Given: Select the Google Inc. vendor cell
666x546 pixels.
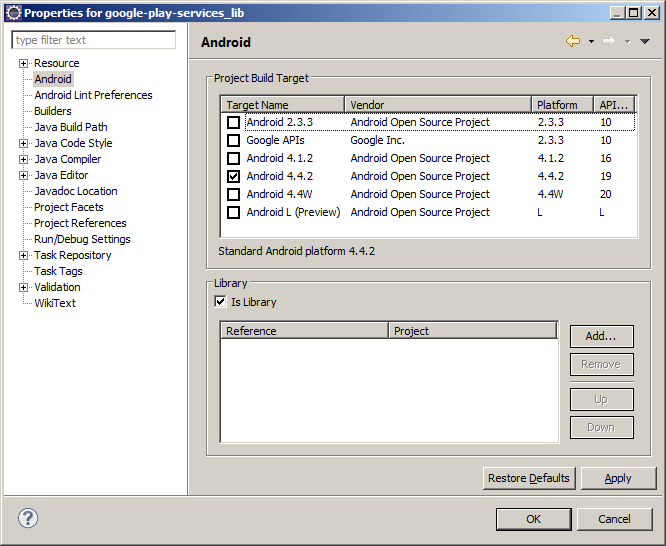Looking at the screenshot, I should [x=378, y=140].
